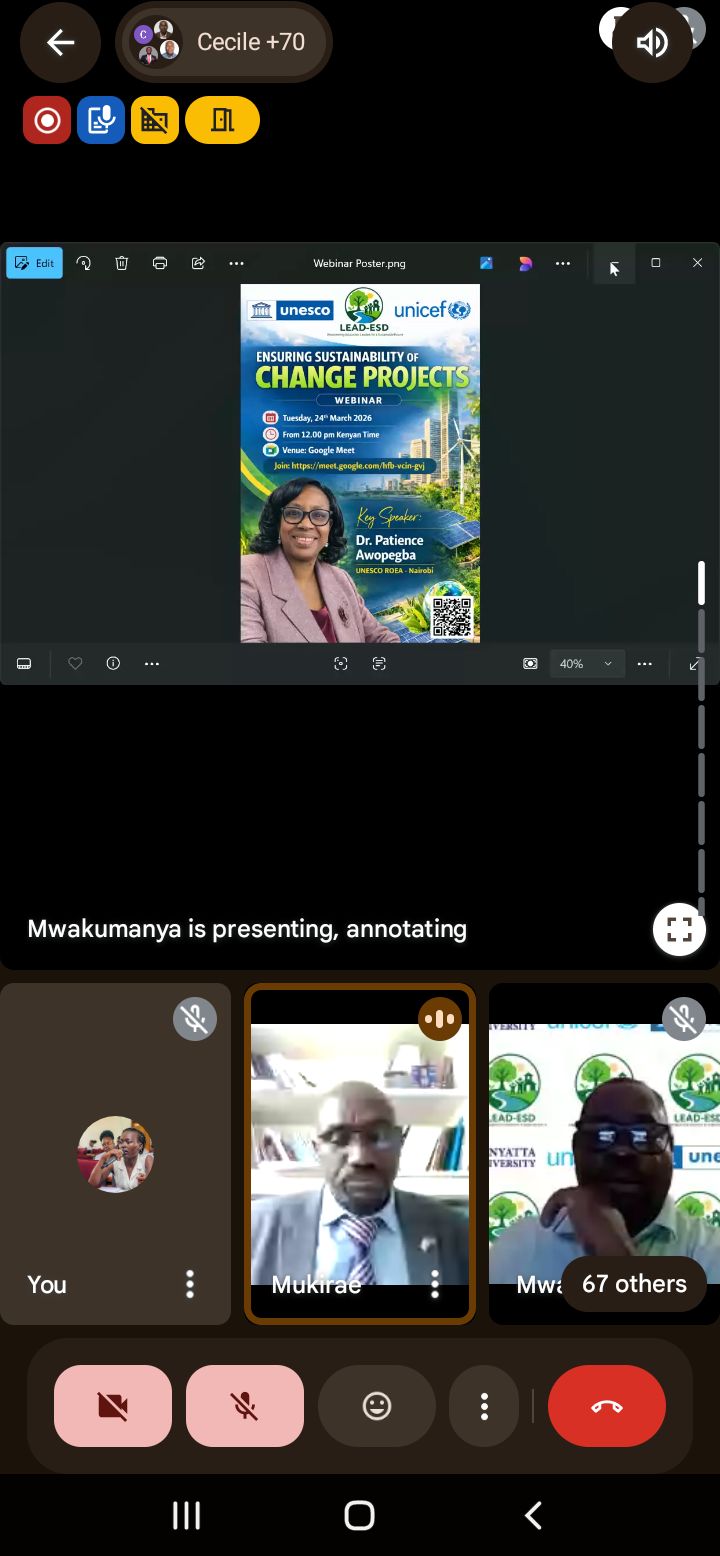Open the more menu right of the zoom dropdown
Viewport: 720px width, 1556px height.
click(x=645, y=663)
